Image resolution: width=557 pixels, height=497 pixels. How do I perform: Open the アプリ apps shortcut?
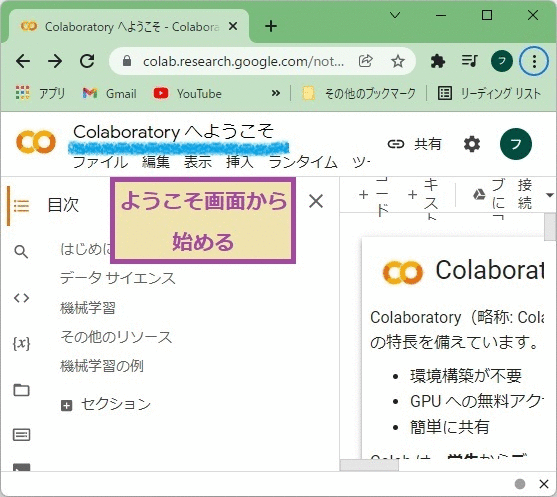click(x=40, y=93)
